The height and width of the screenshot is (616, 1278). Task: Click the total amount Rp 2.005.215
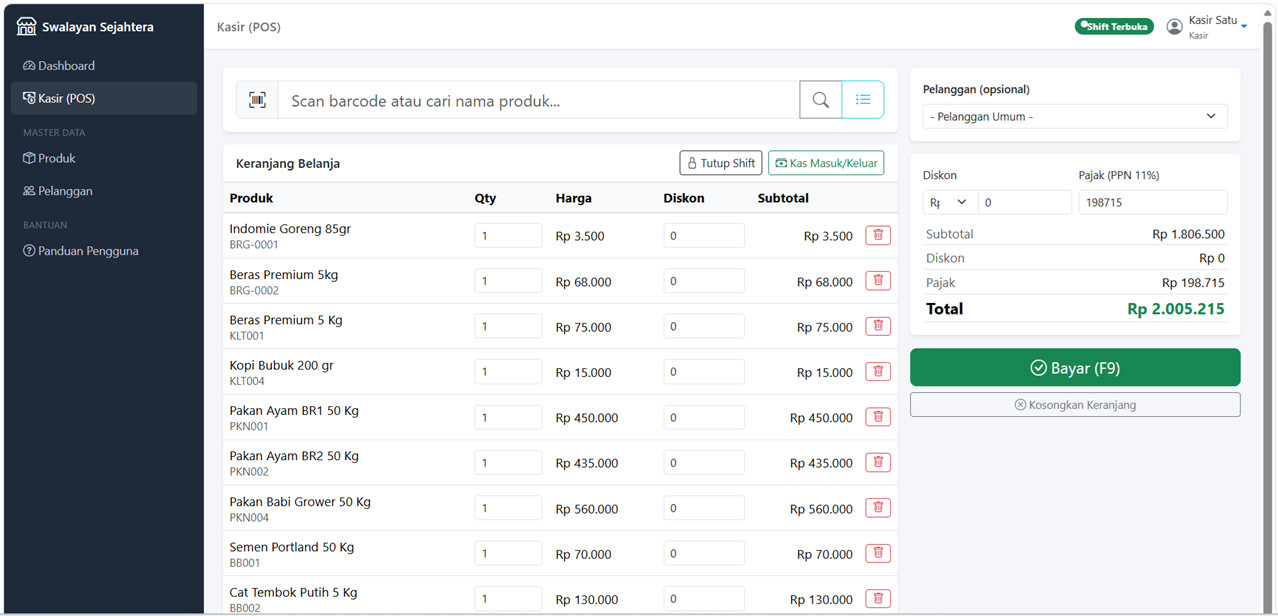[1176, 309]
